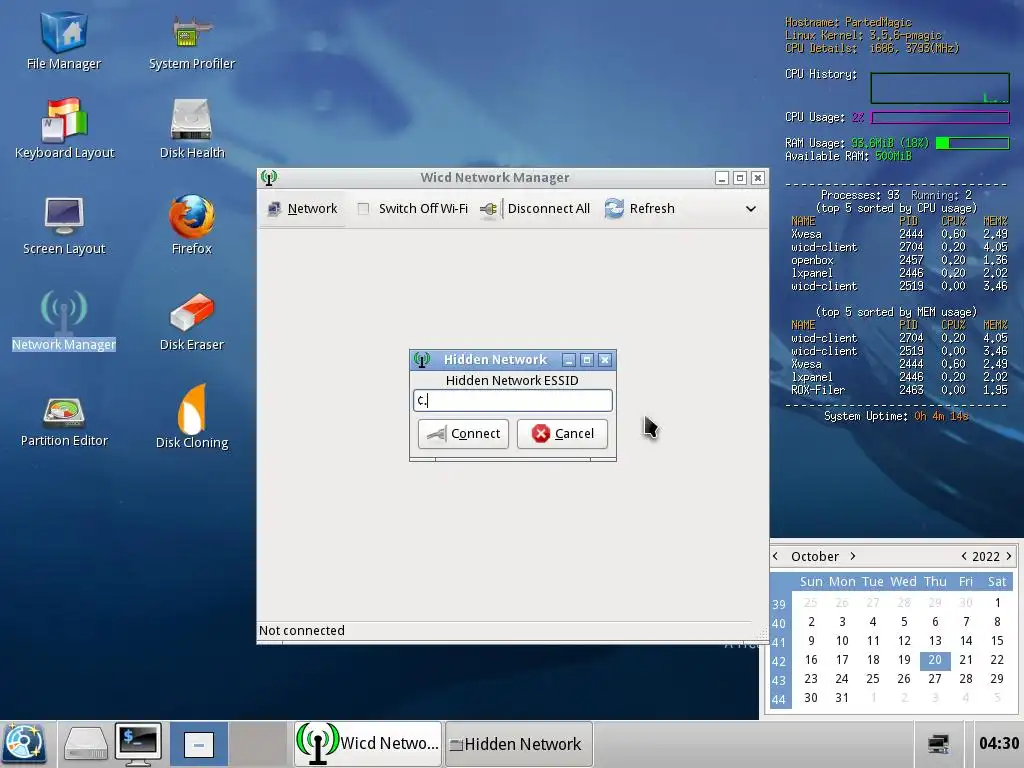
Task: Click Connect in the Hidden Network dialog
Action: click(x=463, y=434)
